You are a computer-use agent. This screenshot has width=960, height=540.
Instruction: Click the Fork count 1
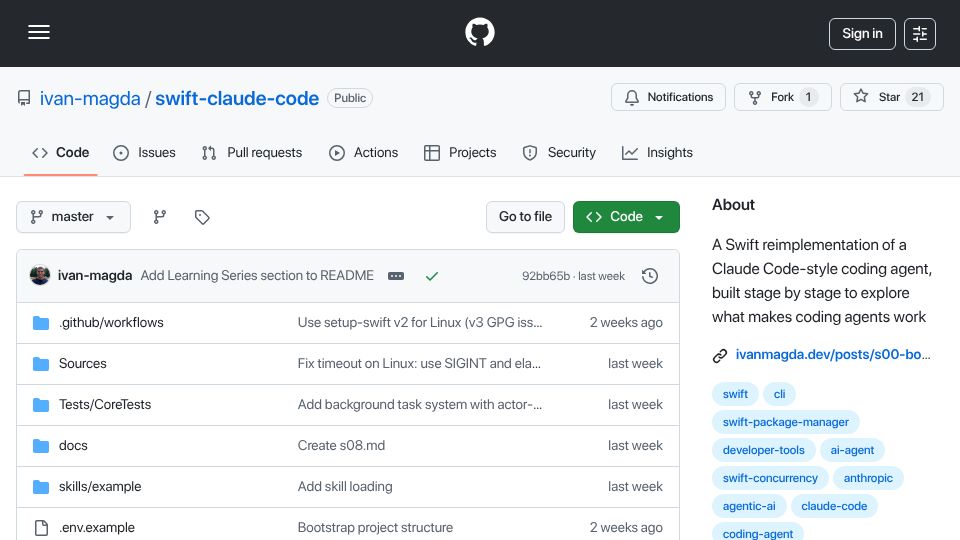[808, 97]
